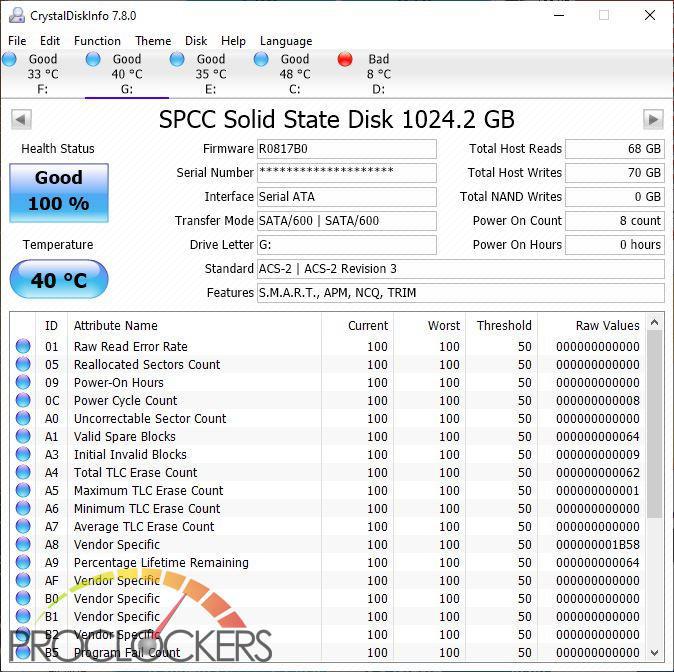Click Power On Count value 8 count
This screenshot has width=674, height=672.
(614, 221)
